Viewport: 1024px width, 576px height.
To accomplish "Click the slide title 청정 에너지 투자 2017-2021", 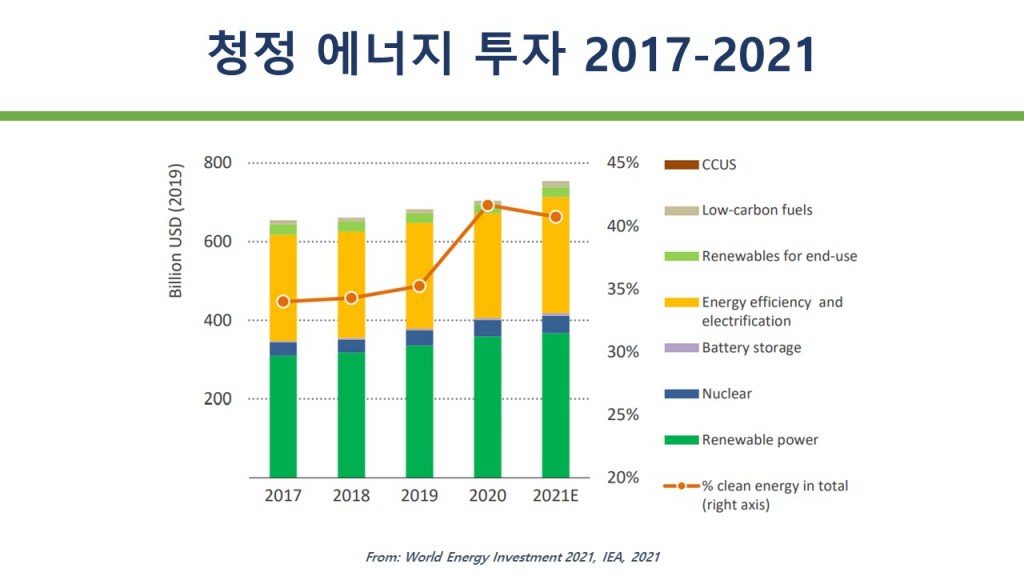I will click(x=511, y=54).
